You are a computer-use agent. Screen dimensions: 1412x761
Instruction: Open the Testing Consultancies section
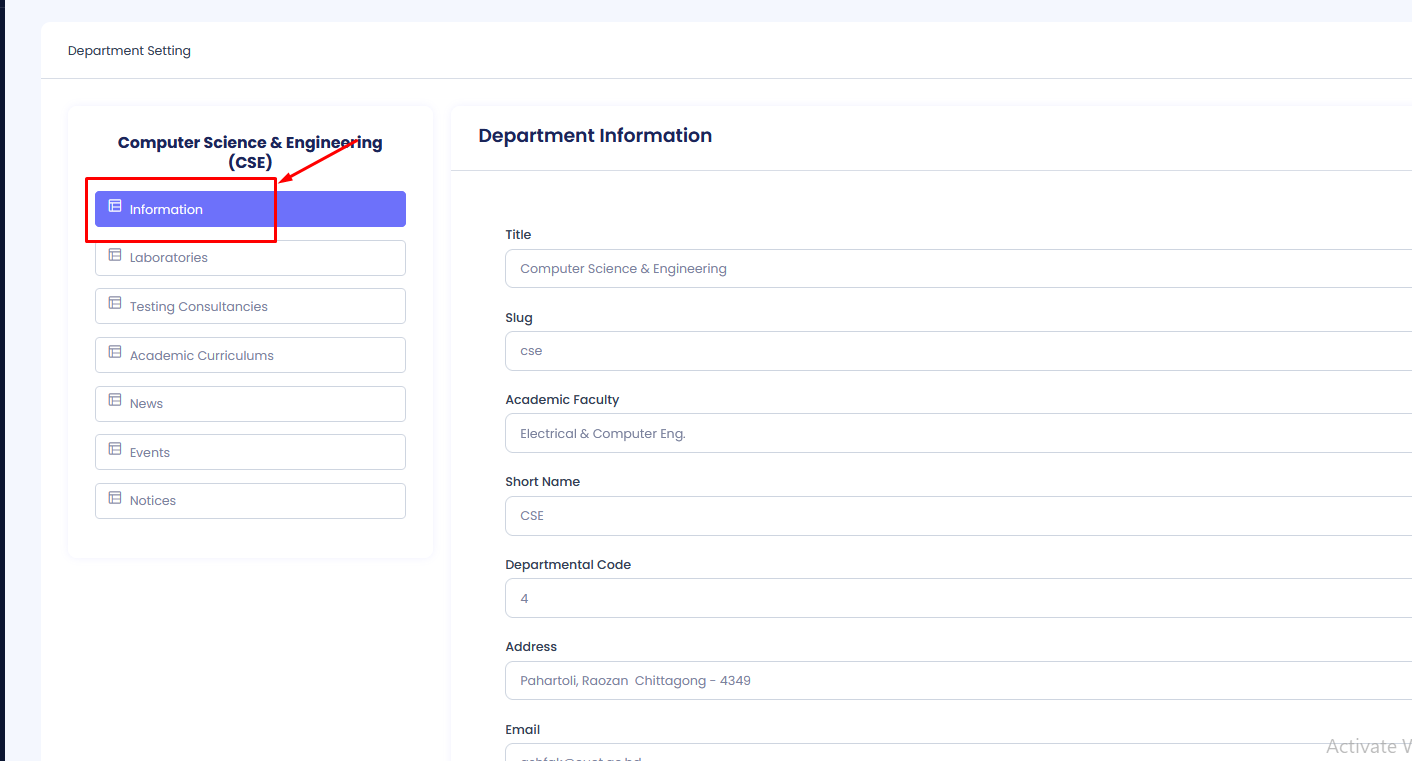[x=250, y=307]
